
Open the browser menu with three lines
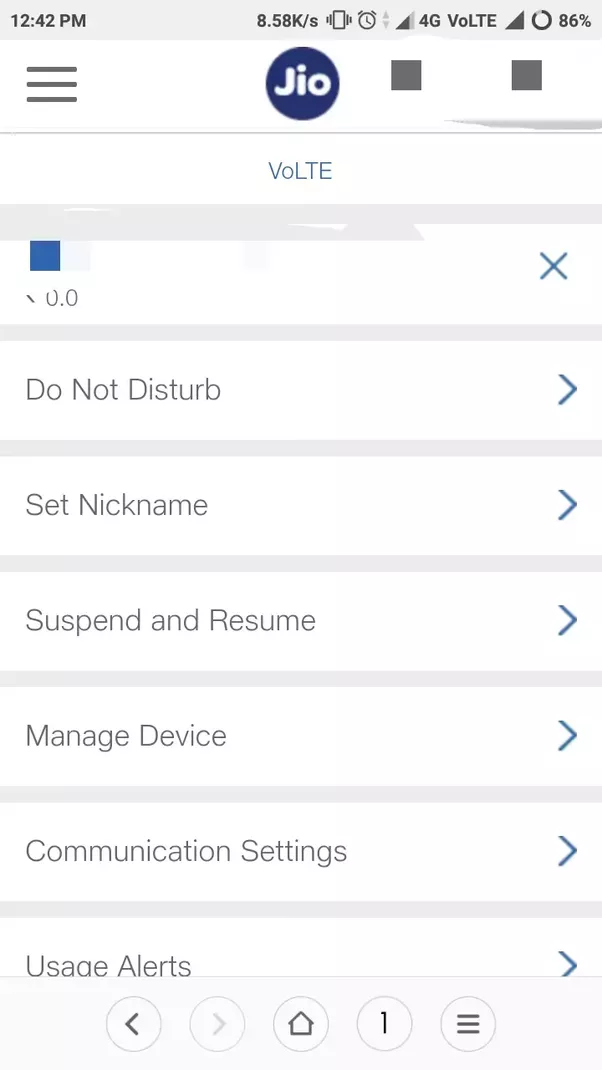click(x=468, y=1024)
